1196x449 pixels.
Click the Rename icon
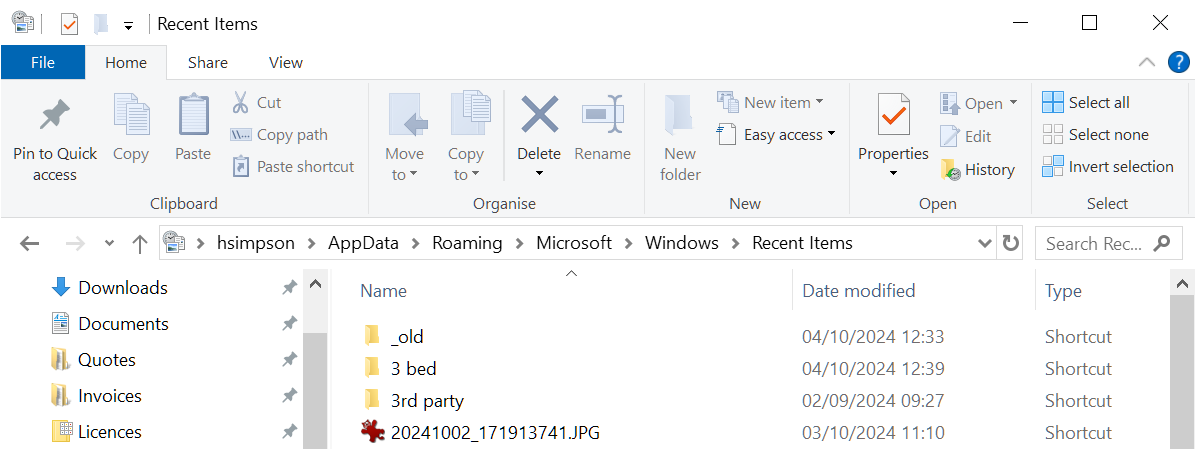click(603, 115)
